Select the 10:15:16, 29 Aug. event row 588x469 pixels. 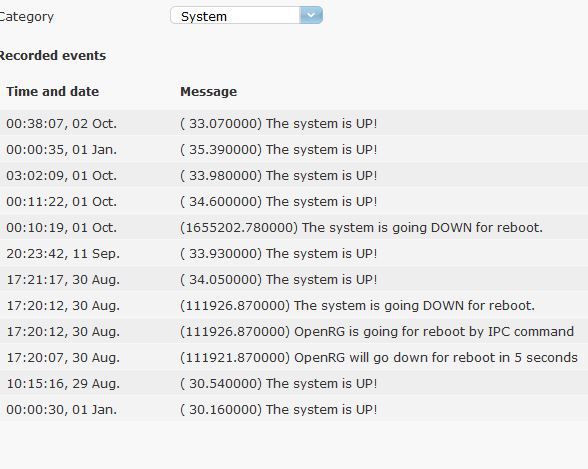point(294,383)
